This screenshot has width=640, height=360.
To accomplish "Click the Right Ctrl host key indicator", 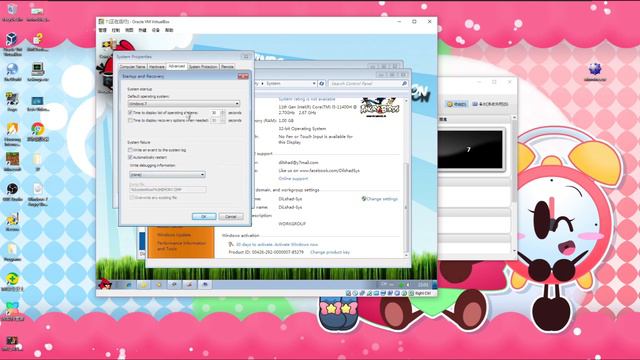I will click(x=422, y=293).
